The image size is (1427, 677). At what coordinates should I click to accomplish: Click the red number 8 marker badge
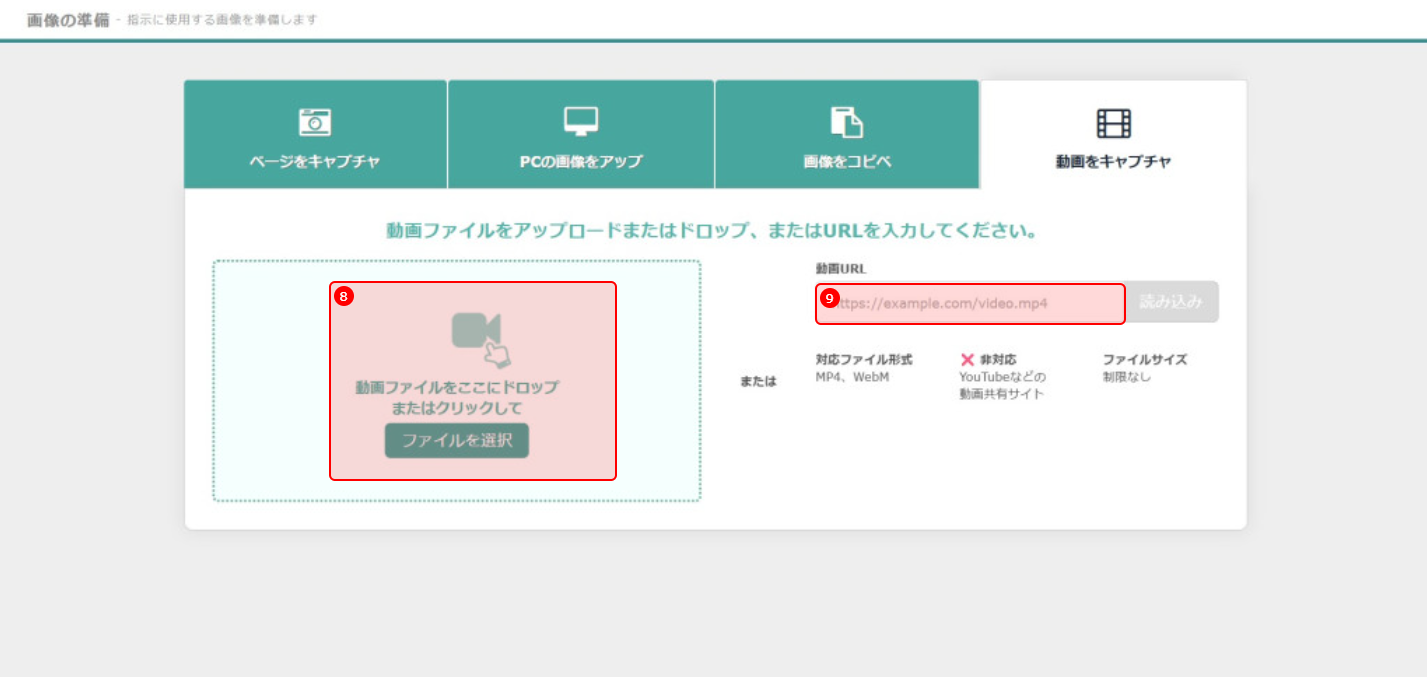[343, 296]
